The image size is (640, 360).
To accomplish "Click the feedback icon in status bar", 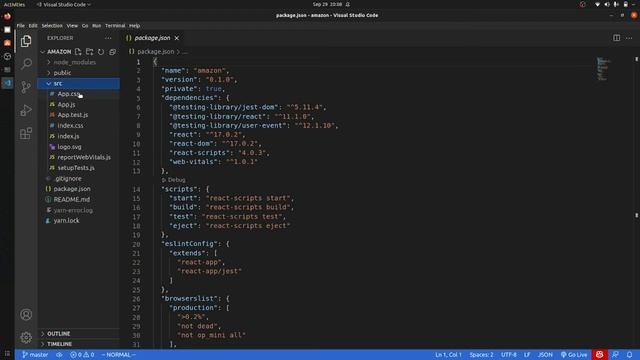I will [x=615, y=355].
